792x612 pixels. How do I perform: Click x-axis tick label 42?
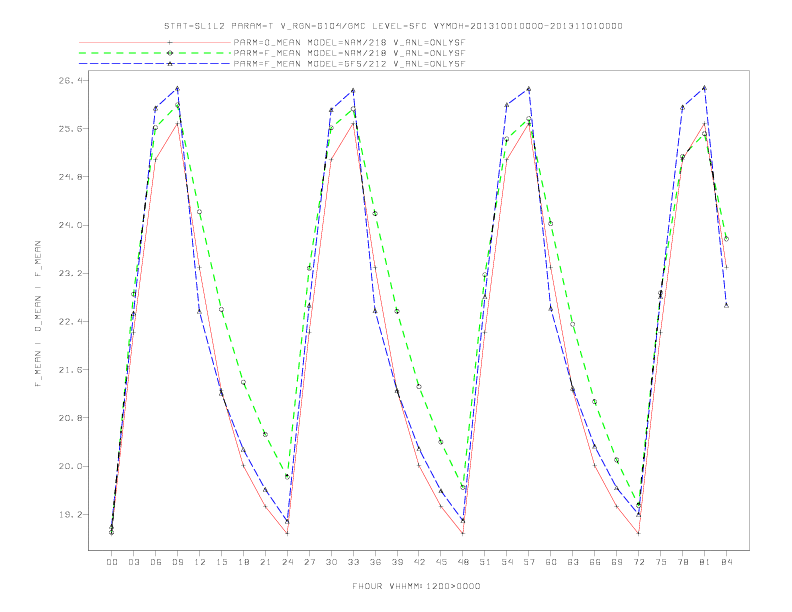(419, 562)
